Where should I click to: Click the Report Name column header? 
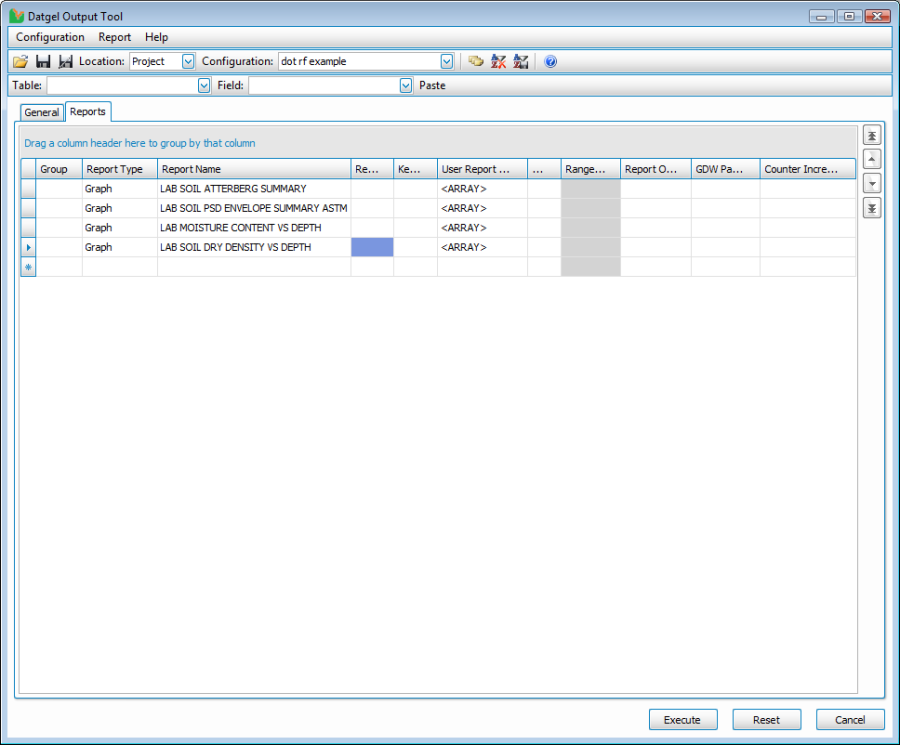[x=253, y=169]
